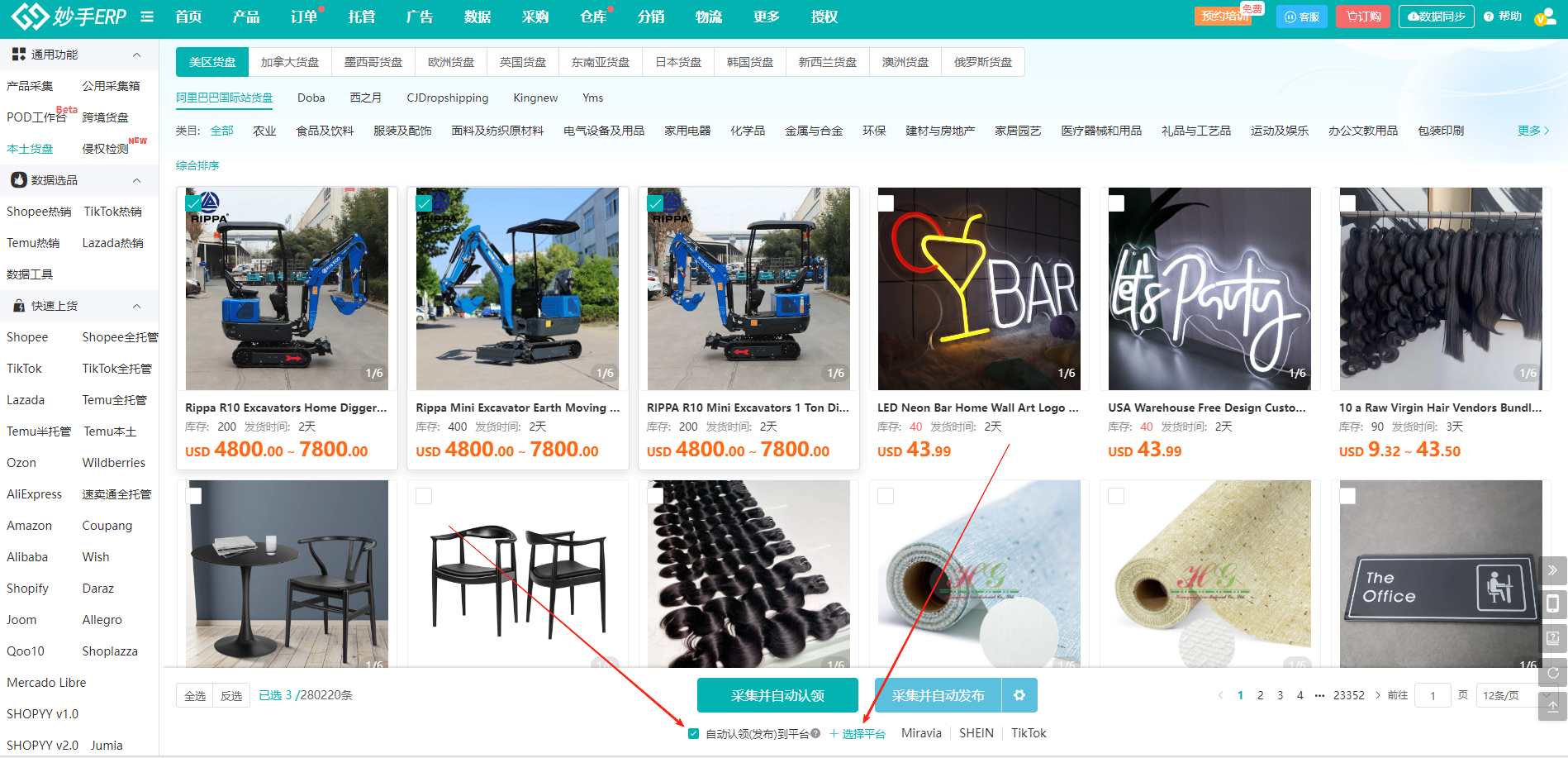The height and width of the screenshot is (758, 1568).
Task: Check the LED Neon Bar Home Wall Art product
Action: [x=886, y=203]
